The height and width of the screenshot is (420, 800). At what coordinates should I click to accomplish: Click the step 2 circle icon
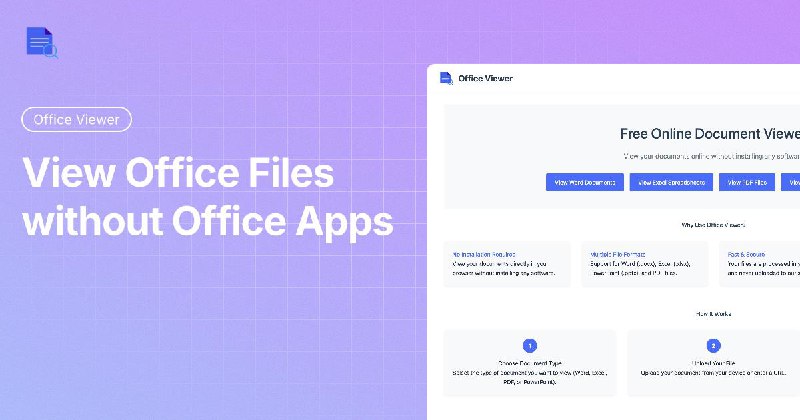[x=713, y=346]
